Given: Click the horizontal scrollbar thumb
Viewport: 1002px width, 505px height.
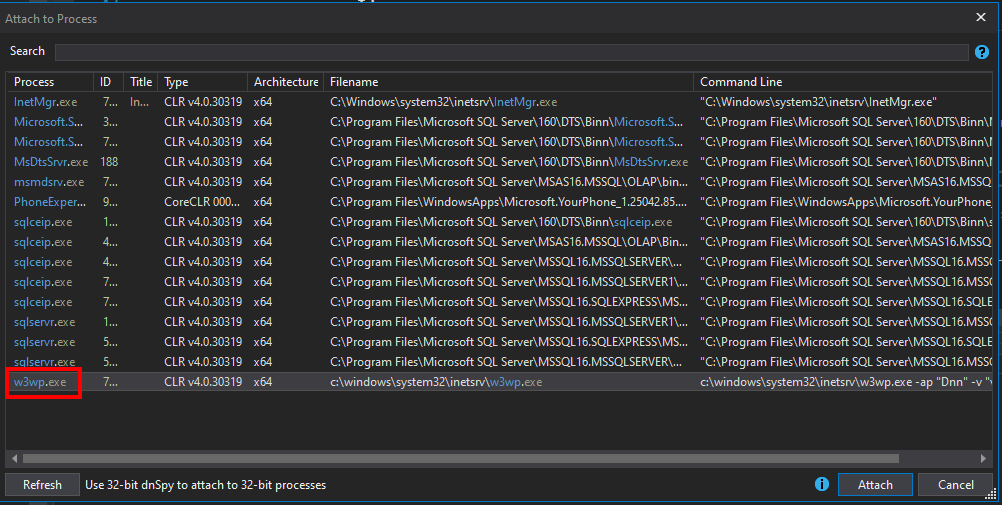Looking at the screenshot, I should 461,458.
